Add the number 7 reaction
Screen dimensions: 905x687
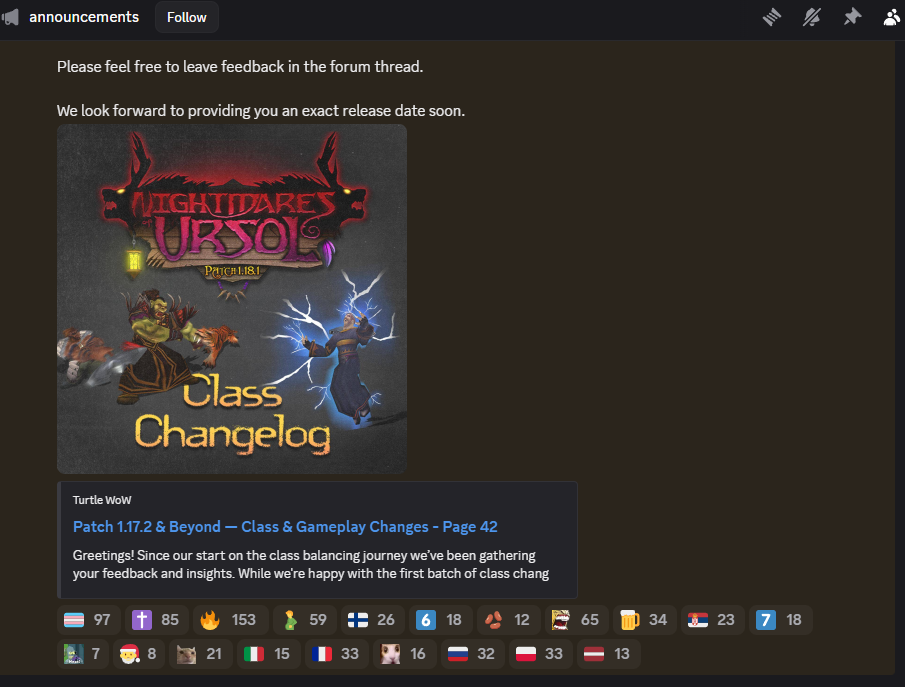[780, 620]
